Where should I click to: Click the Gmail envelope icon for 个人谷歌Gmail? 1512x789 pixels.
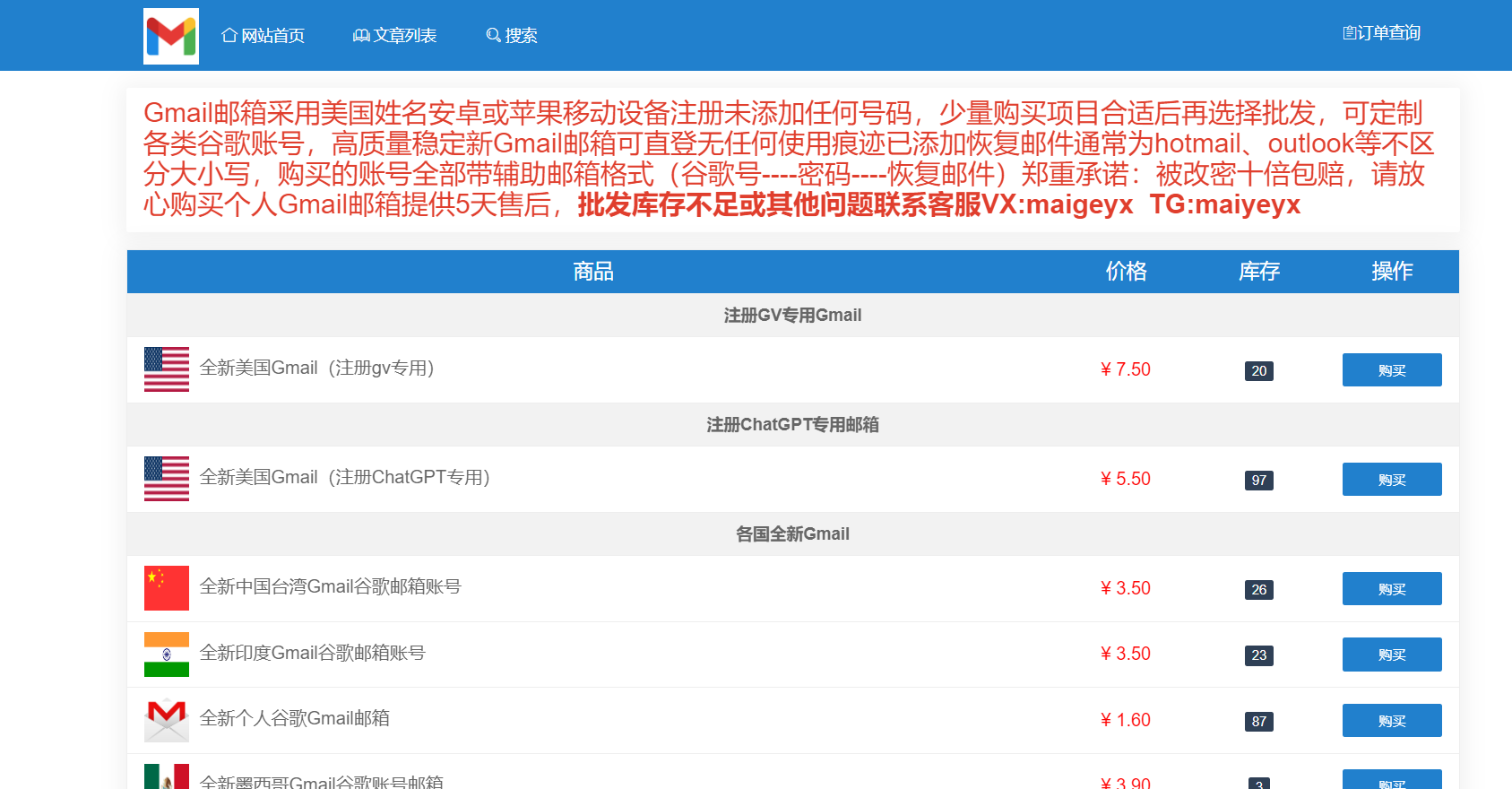[x=167, y=720]
